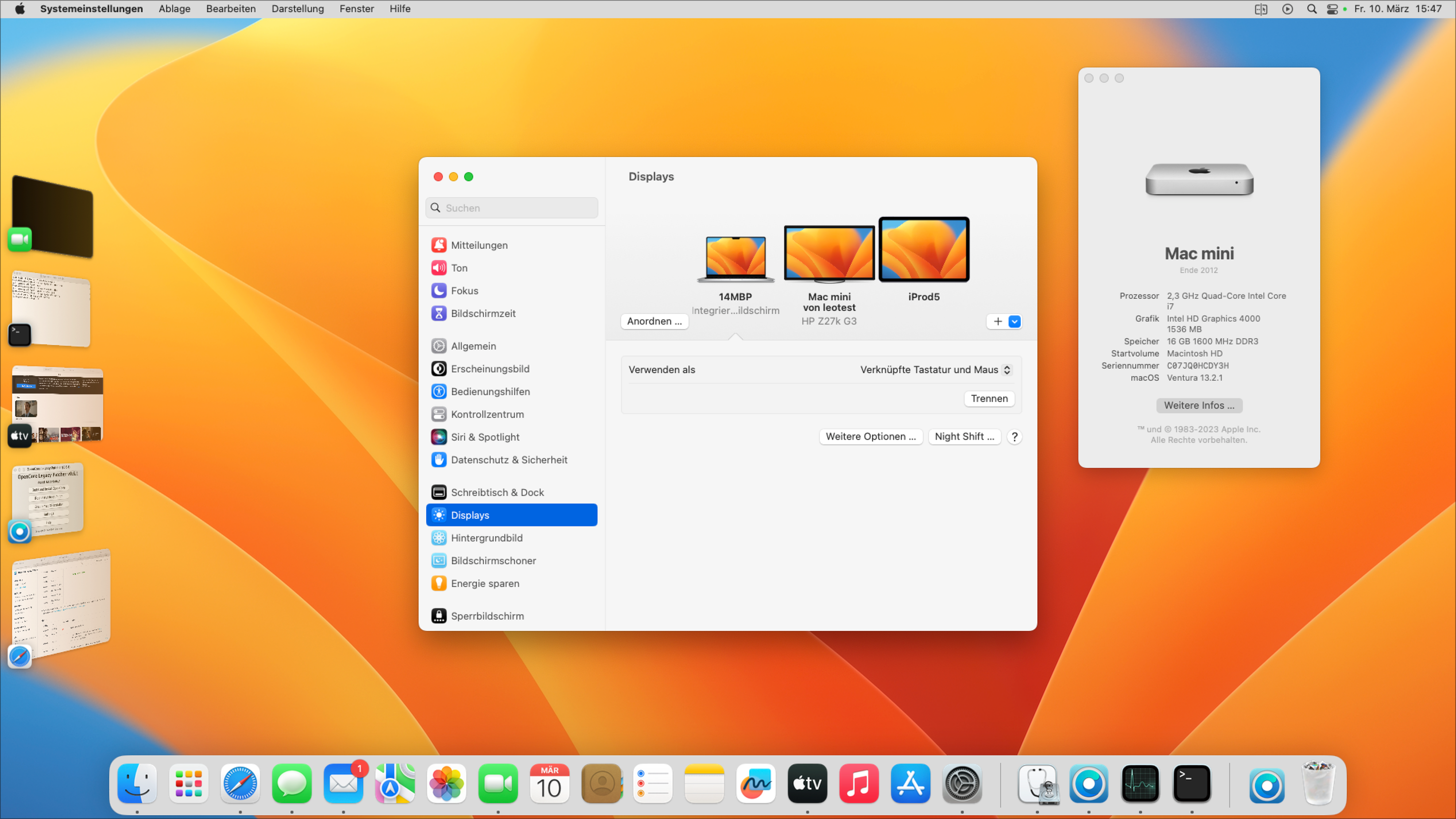Select Fokus in the sidebar
This screenshot has width=1456, height=819.
pyautogui.click(x=464, y=291)
